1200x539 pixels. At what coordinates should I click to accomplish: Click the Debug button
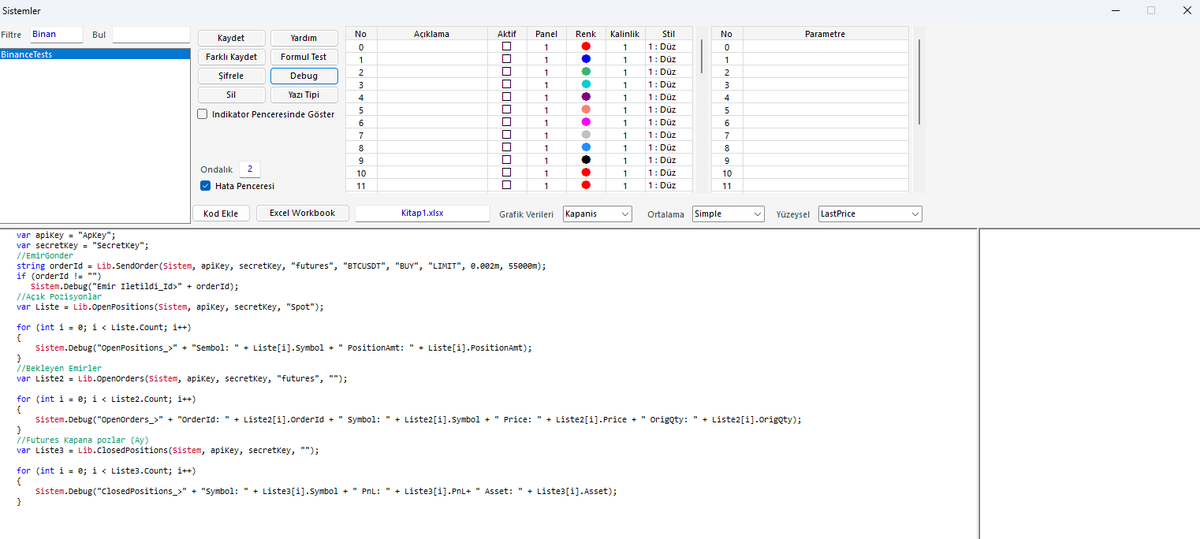(x=304, y=76)
